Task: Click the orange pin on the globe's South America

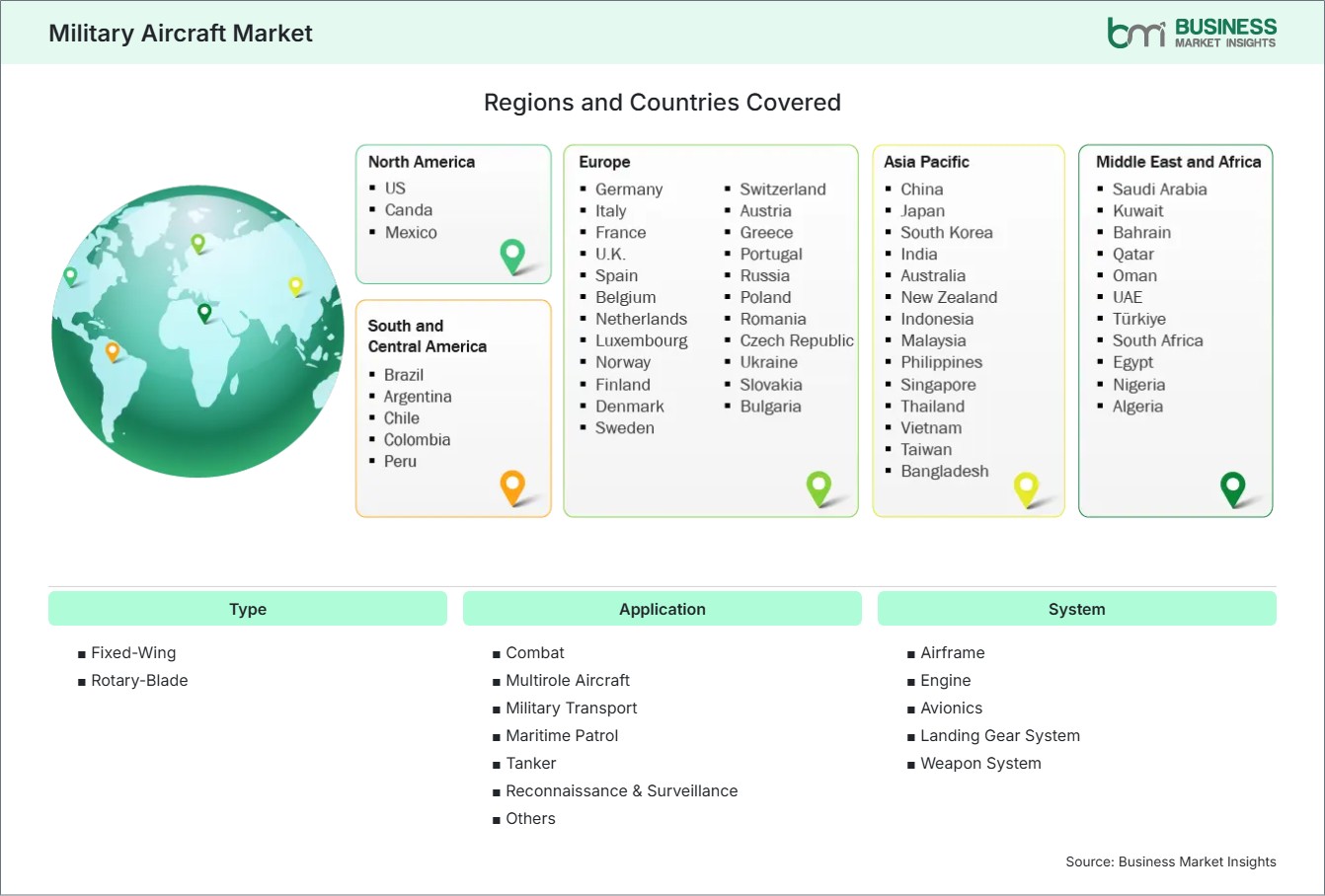Action: point(113,351)
